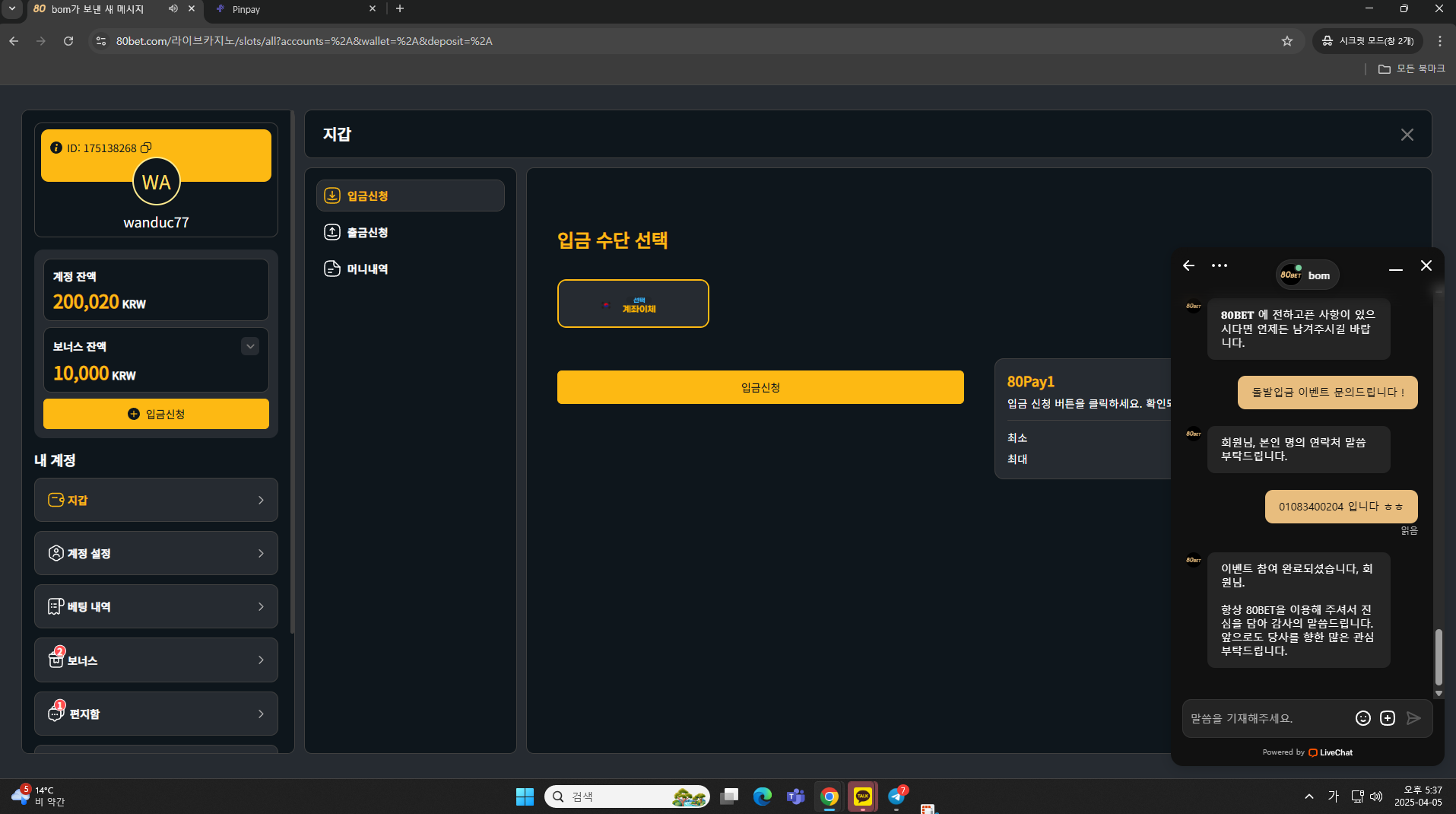The image size is (1456, 814).
Task: Close the 지갑 wallet panel
Action: pyautogui.click(x=1407, y=135)
